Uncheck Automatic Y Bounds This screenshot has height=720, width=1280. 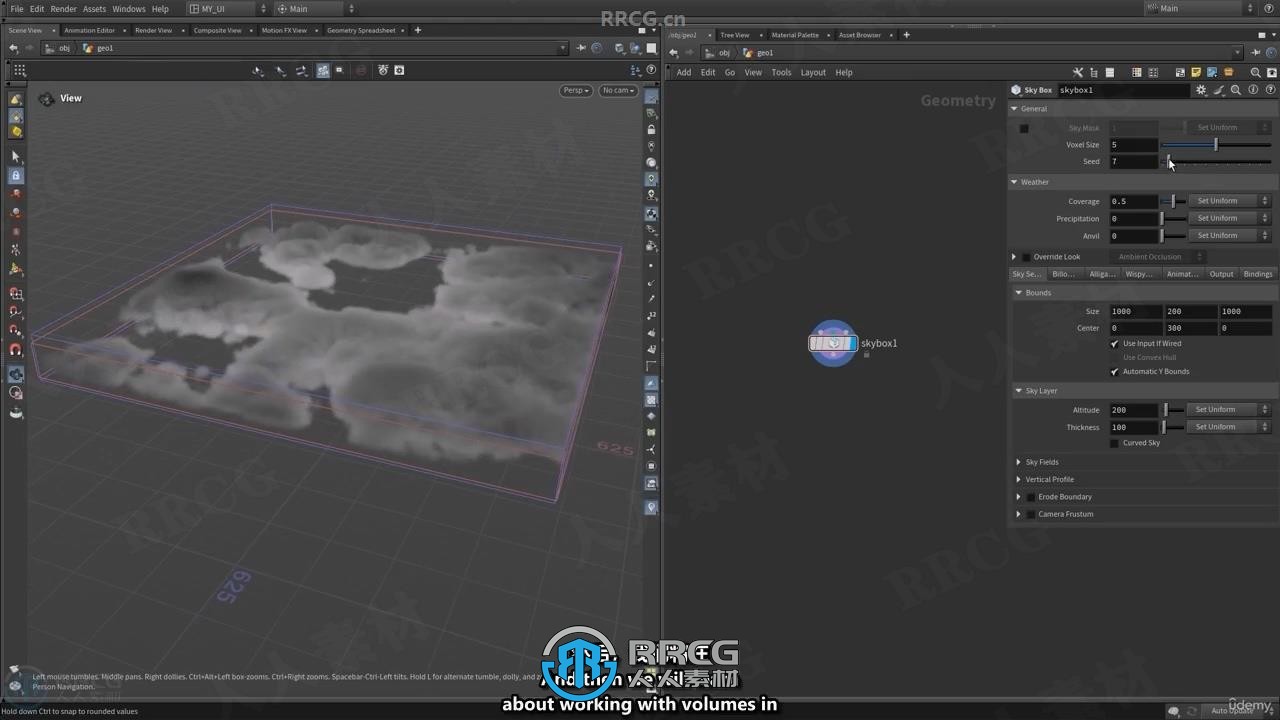tap(1115, 372)
